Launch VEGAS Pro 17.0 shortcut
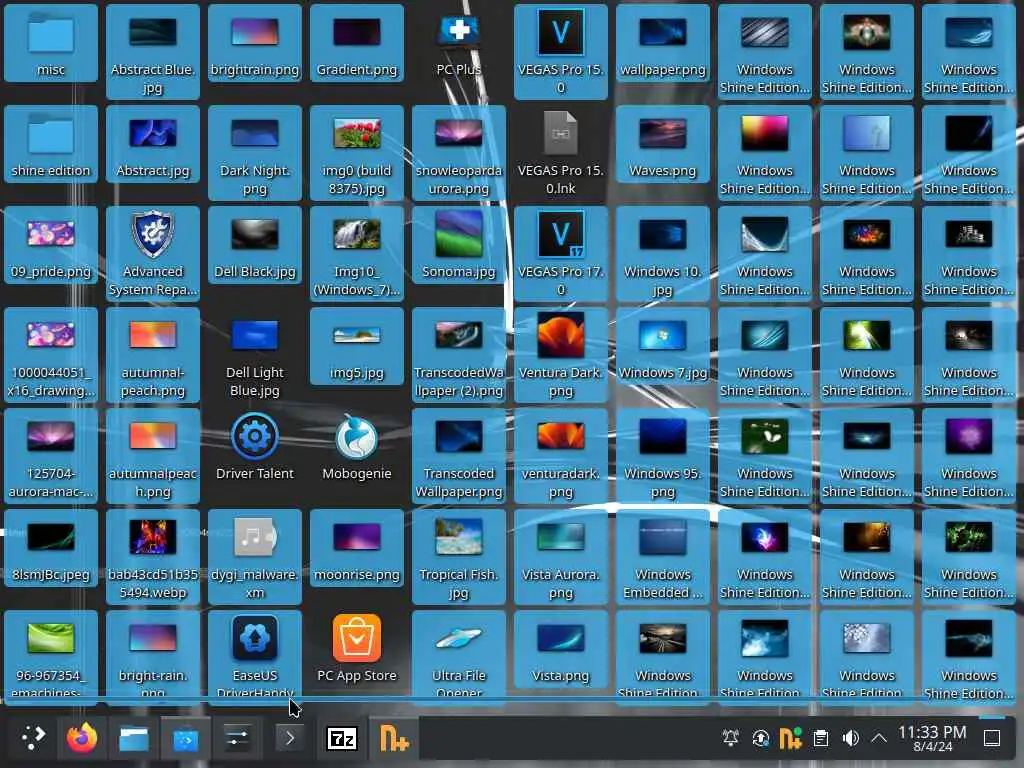1024x768 pixels. point(560,253)
